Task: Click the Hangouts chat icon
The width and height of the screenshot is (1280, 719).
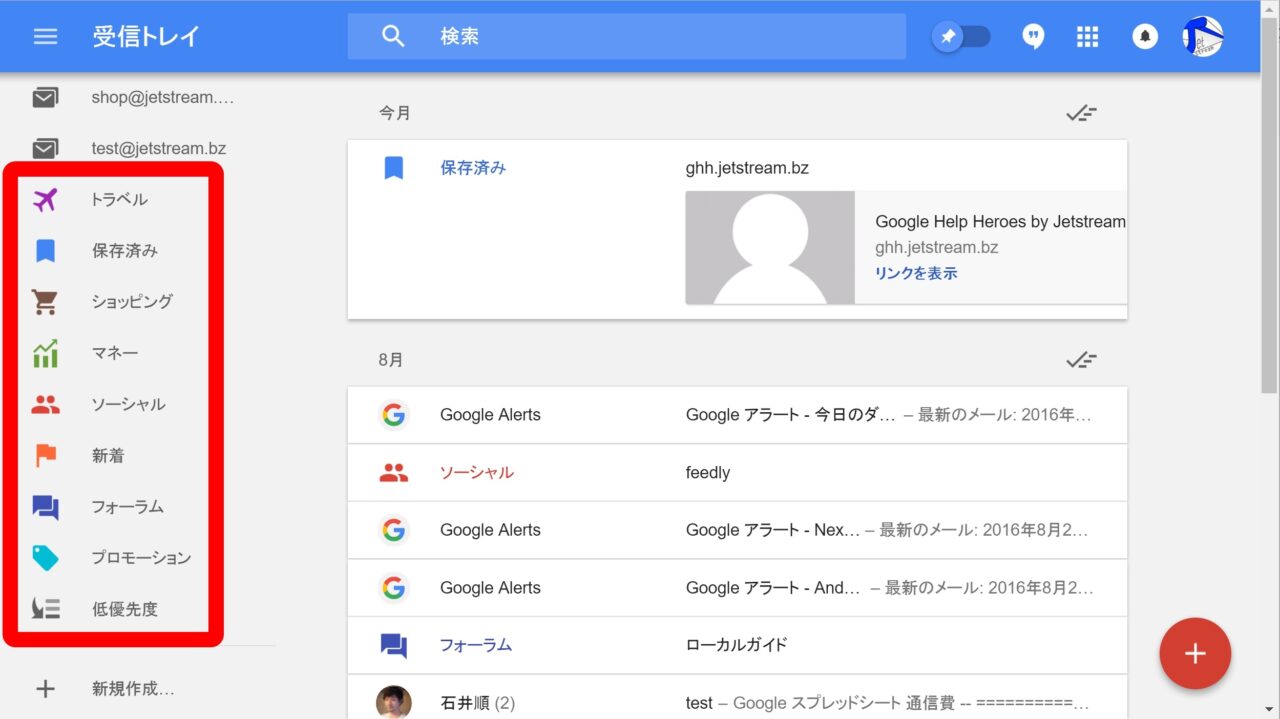Action: [x=1033, y=37]
